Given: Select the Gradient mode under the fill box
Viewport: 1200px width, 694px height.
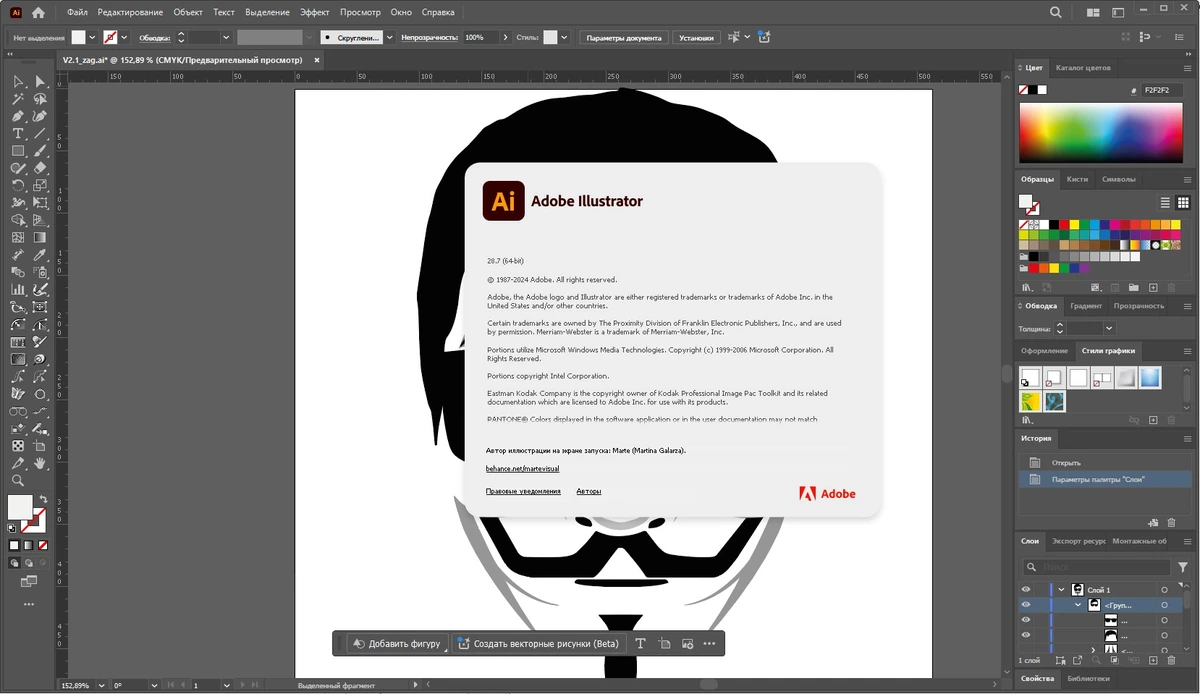Looking at the screenshot, I should tap(28, 545).
